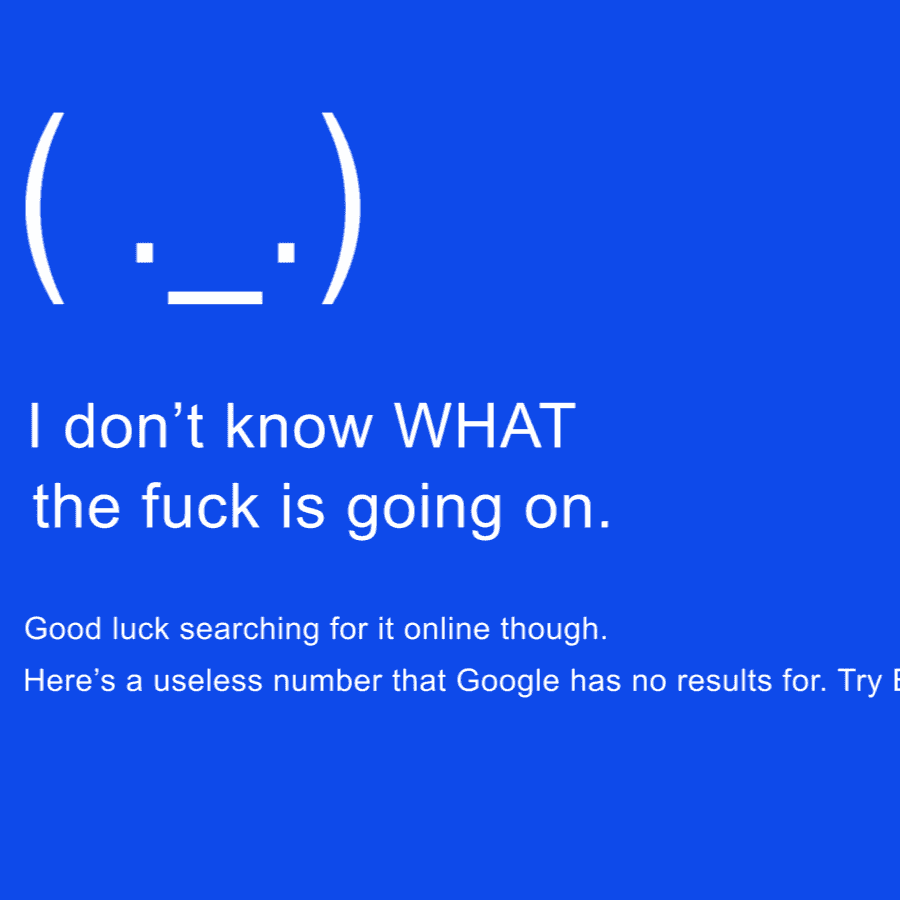Click the word 'know' in the heading

pos(299,425)
